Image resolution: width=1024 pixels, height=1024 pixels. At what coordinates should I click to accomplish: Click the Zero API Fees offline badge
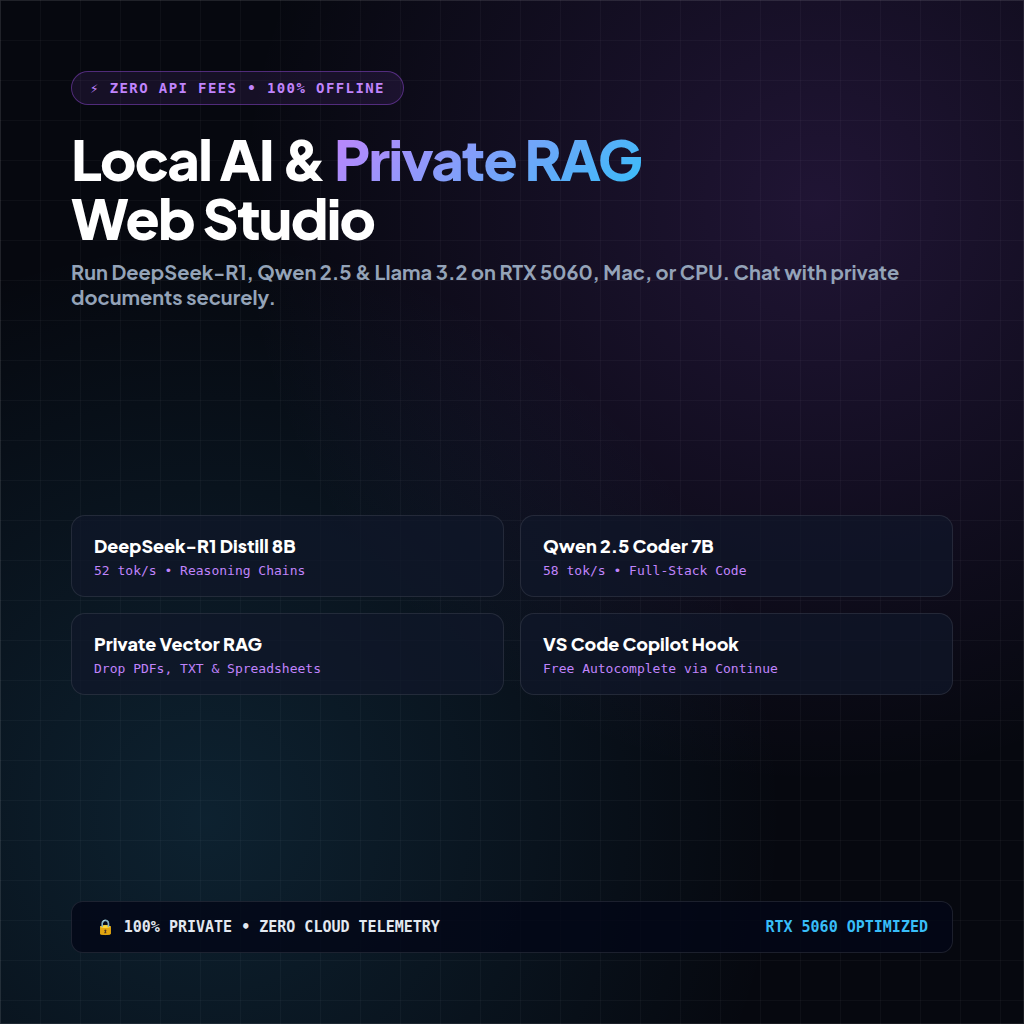(x=237, y=88)
